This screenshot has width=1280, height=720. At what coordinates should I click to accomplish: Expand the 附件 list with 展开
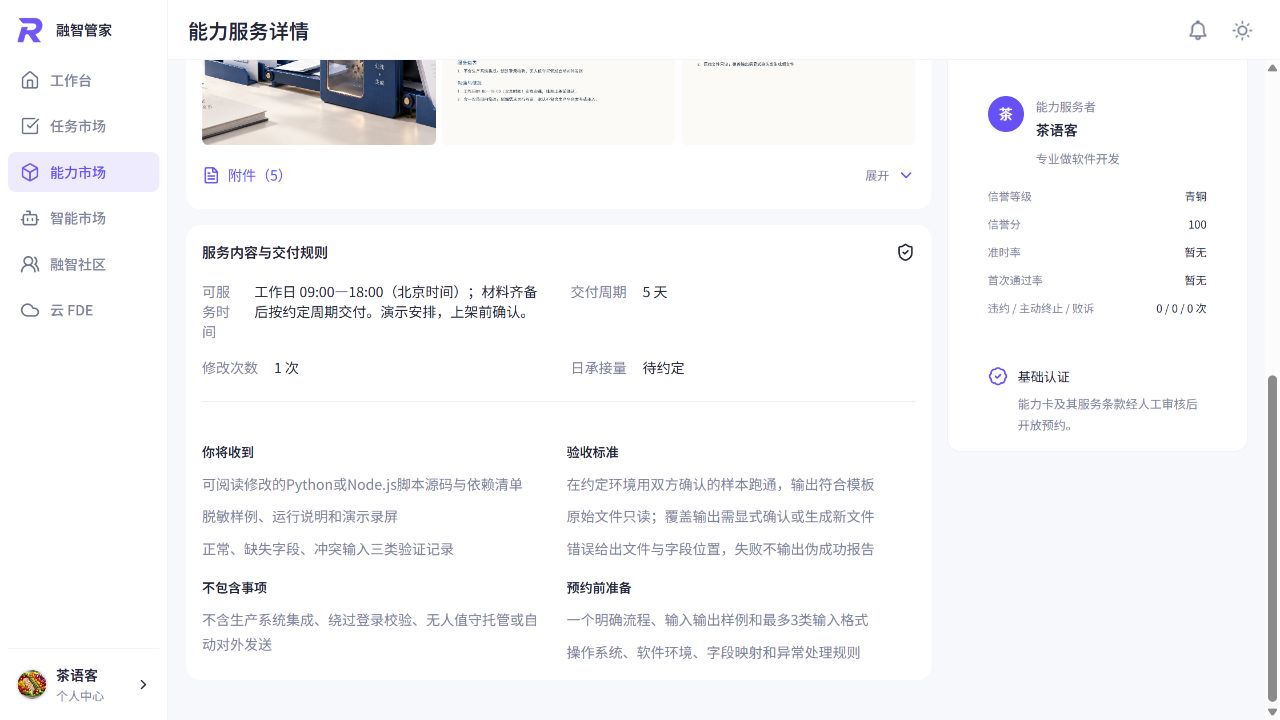pyautogui.click(x=888, y=175)
